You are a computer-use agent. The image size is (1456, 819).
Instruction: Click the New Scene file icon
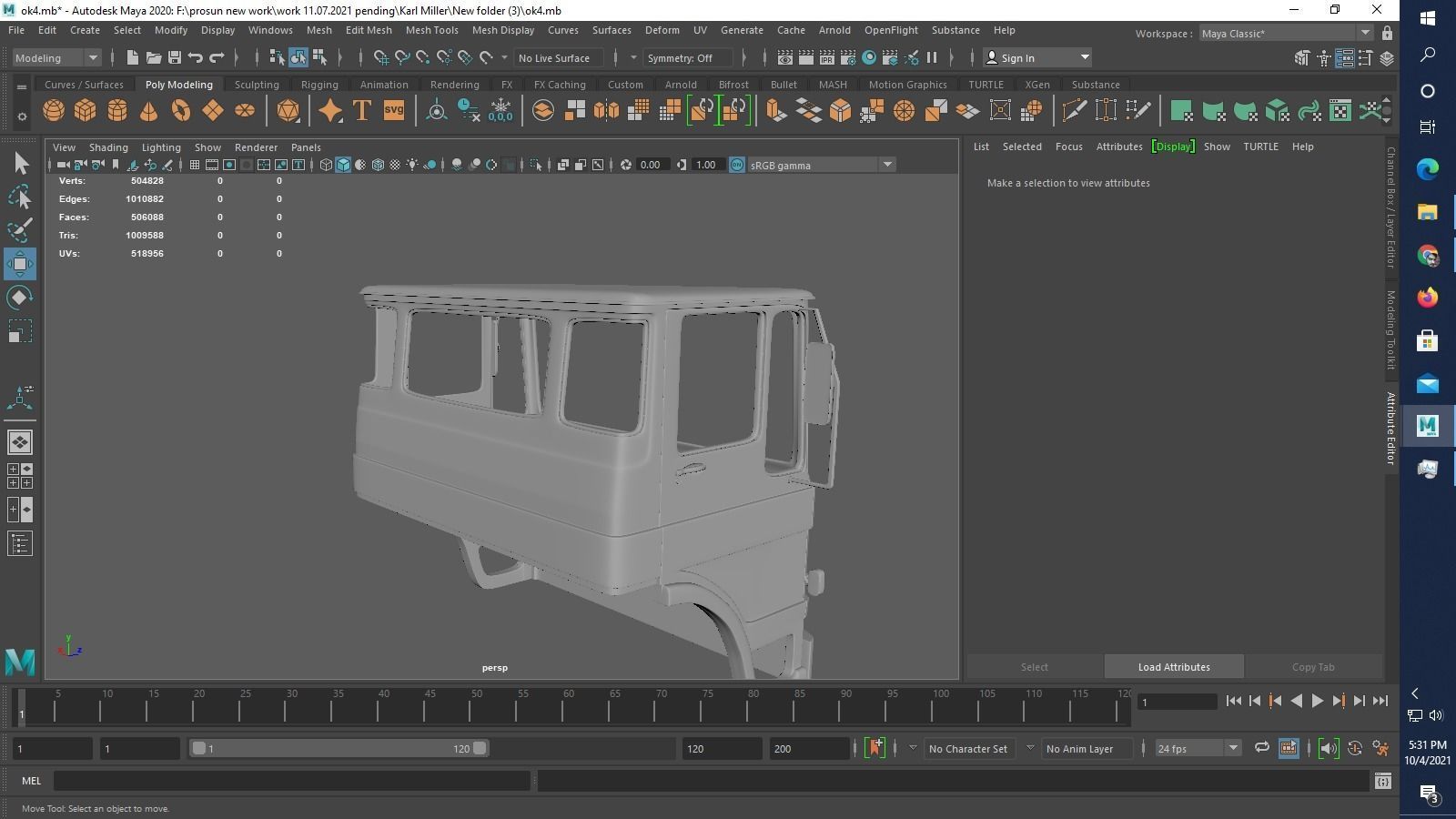[x=133, y=57]
